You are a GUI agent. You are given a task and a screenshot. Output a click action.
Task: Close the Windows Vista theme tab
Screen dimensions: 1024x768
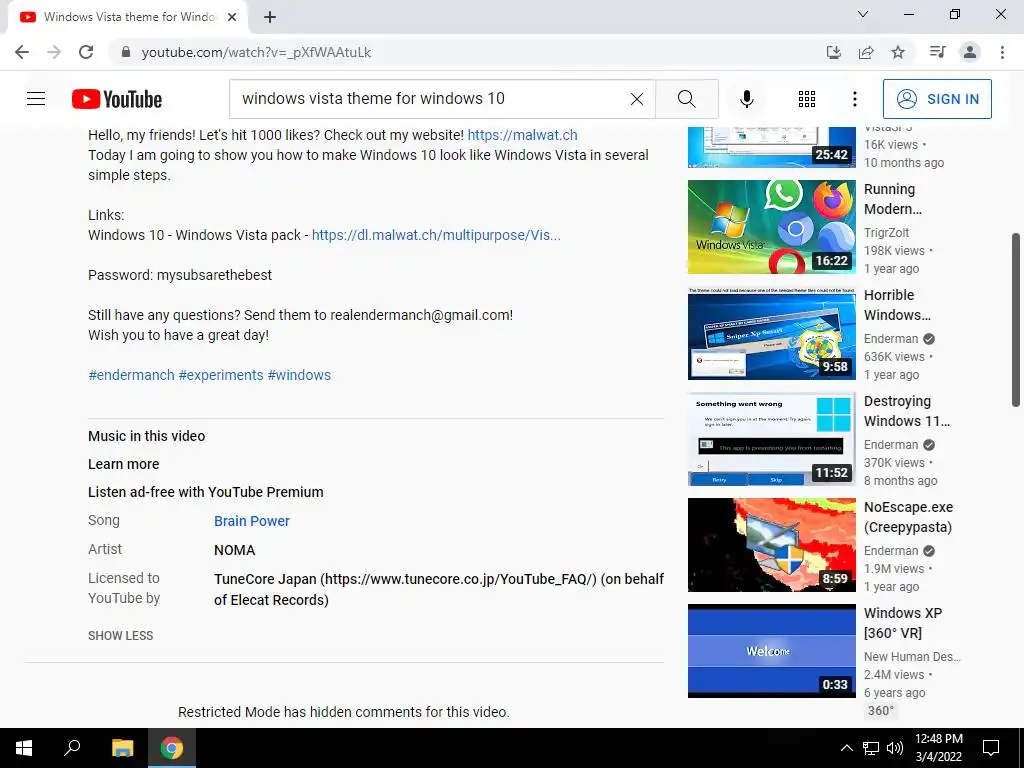pos(232,17)
